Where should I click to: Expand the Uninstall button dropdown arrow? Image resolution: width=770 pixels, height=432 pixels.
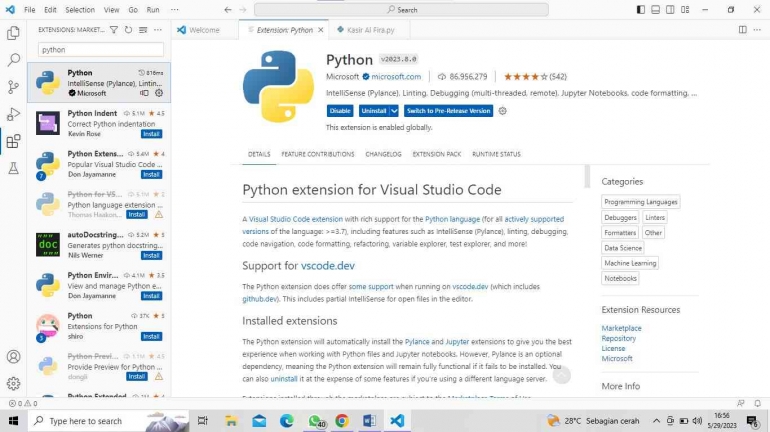pos(394,111)
